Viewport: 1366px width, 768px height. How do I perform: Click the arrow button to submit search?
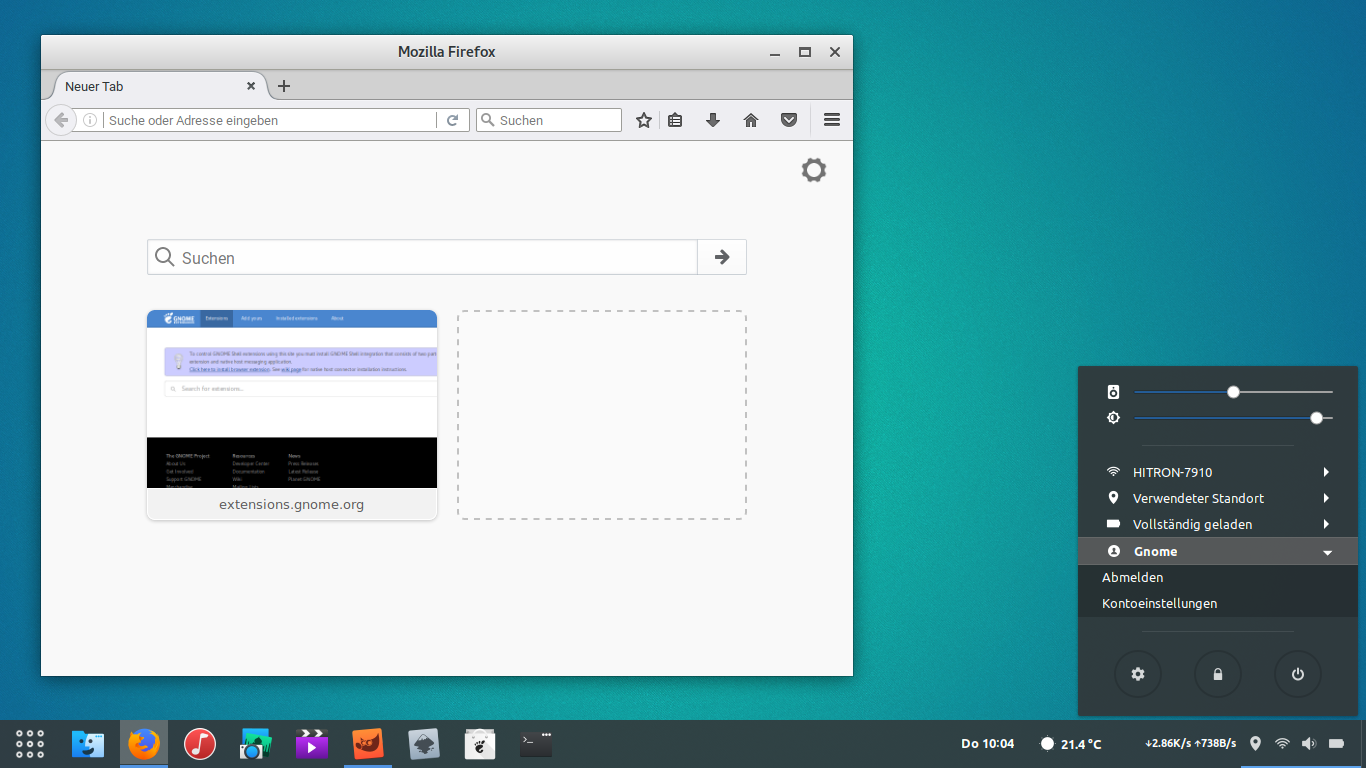(722, 257)
